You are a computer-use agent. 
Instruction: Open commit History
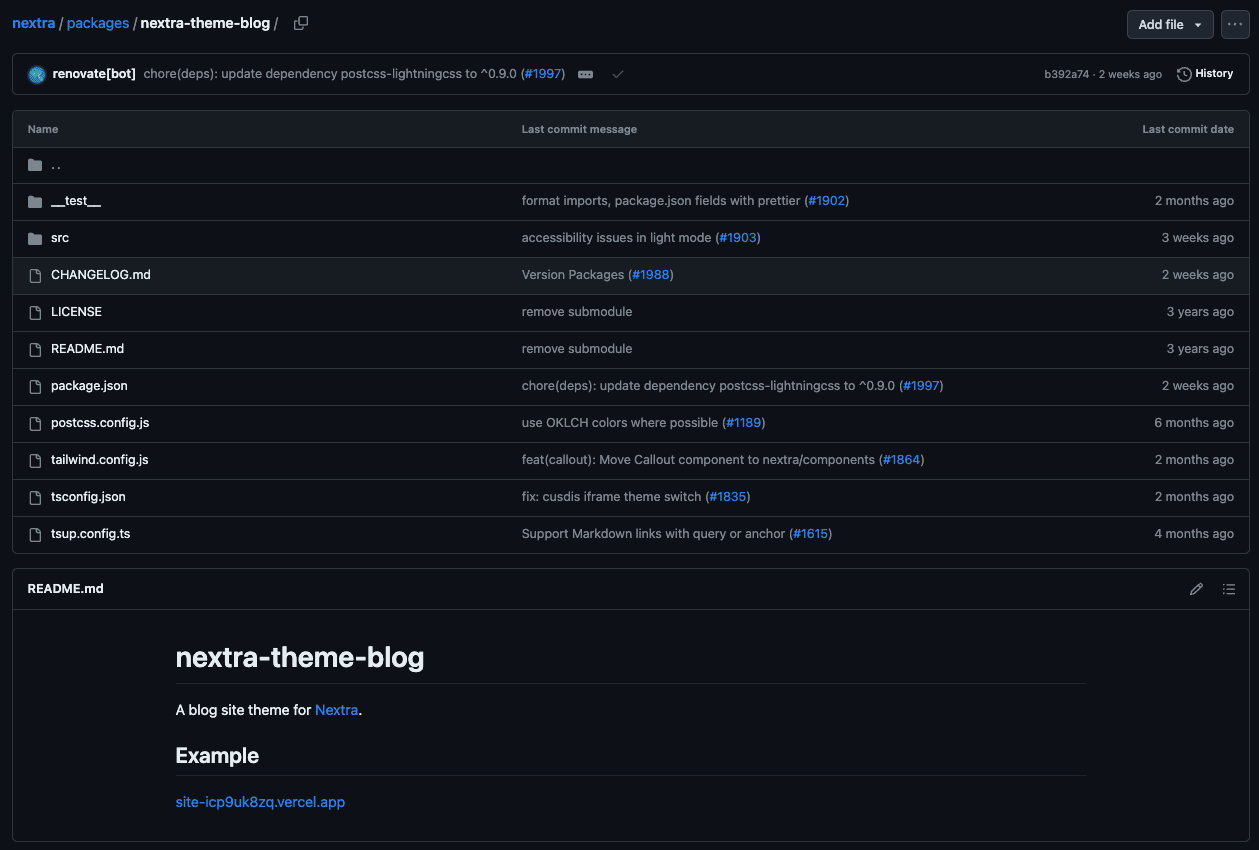[x=1205, y=74]
